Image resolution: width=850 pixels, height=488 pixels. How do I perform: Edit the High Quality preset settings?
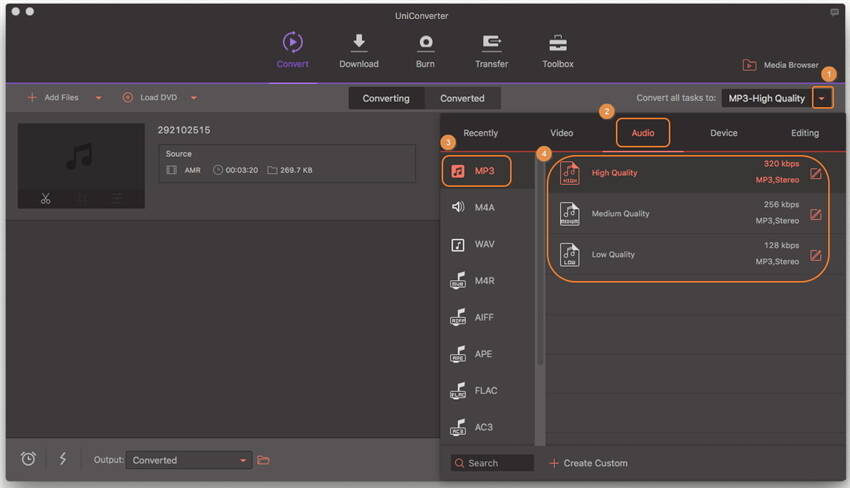(x=816, y=174)
